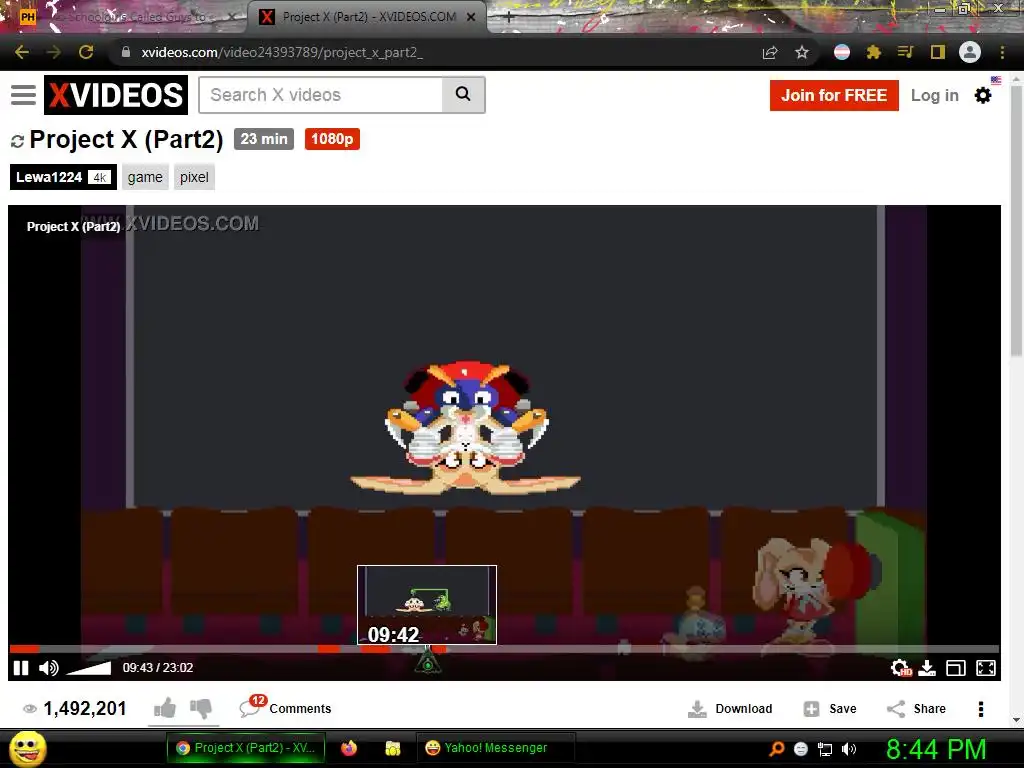Click the refresh icon beside the video title
The image size is (1024, 768).
(18, 140)
